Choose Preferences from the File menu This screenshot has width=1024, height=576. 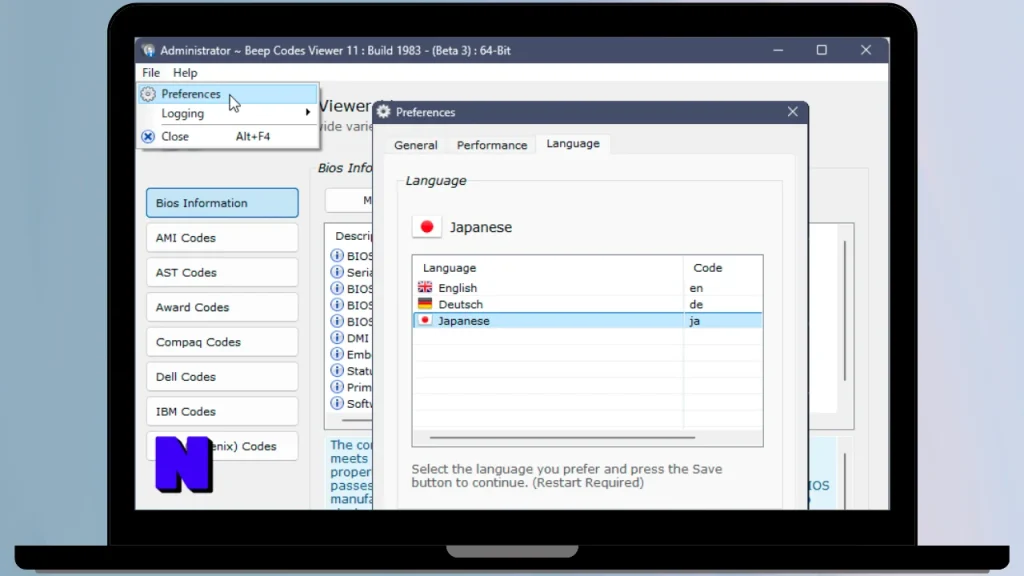tap(227, 94)
